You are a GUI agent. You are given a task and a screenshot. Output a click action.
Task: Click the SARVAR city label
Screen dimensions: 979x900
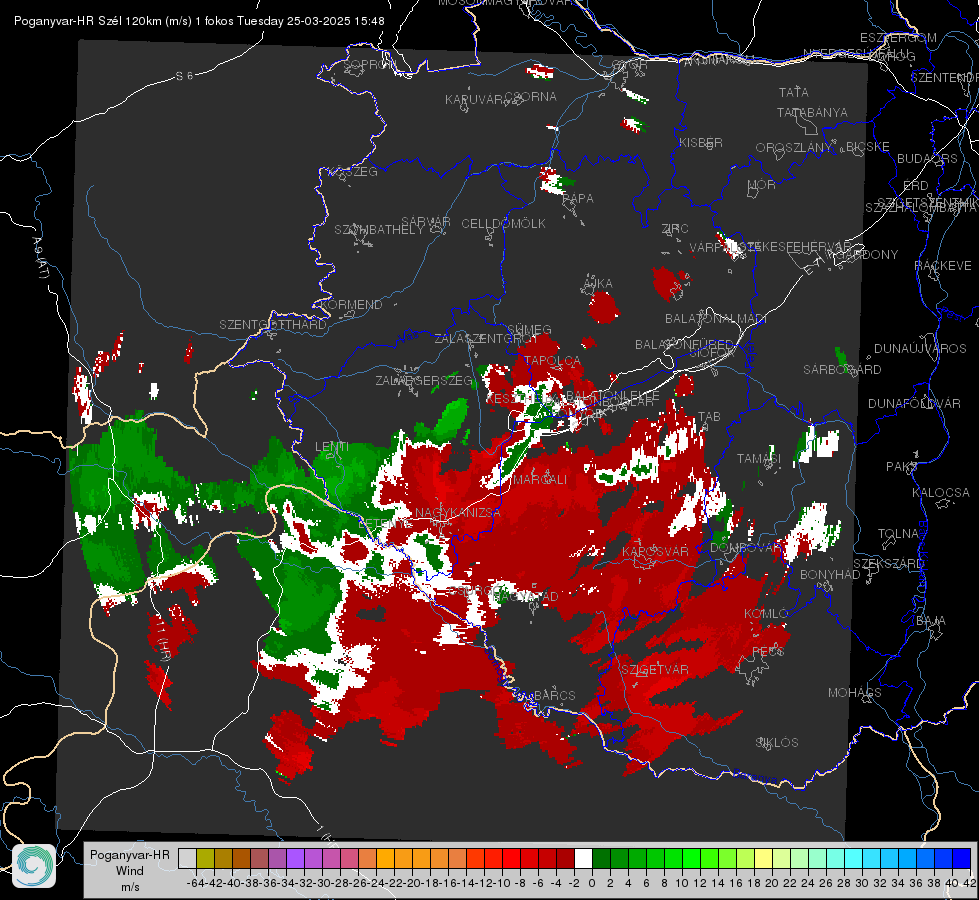[x=426, y=222]
